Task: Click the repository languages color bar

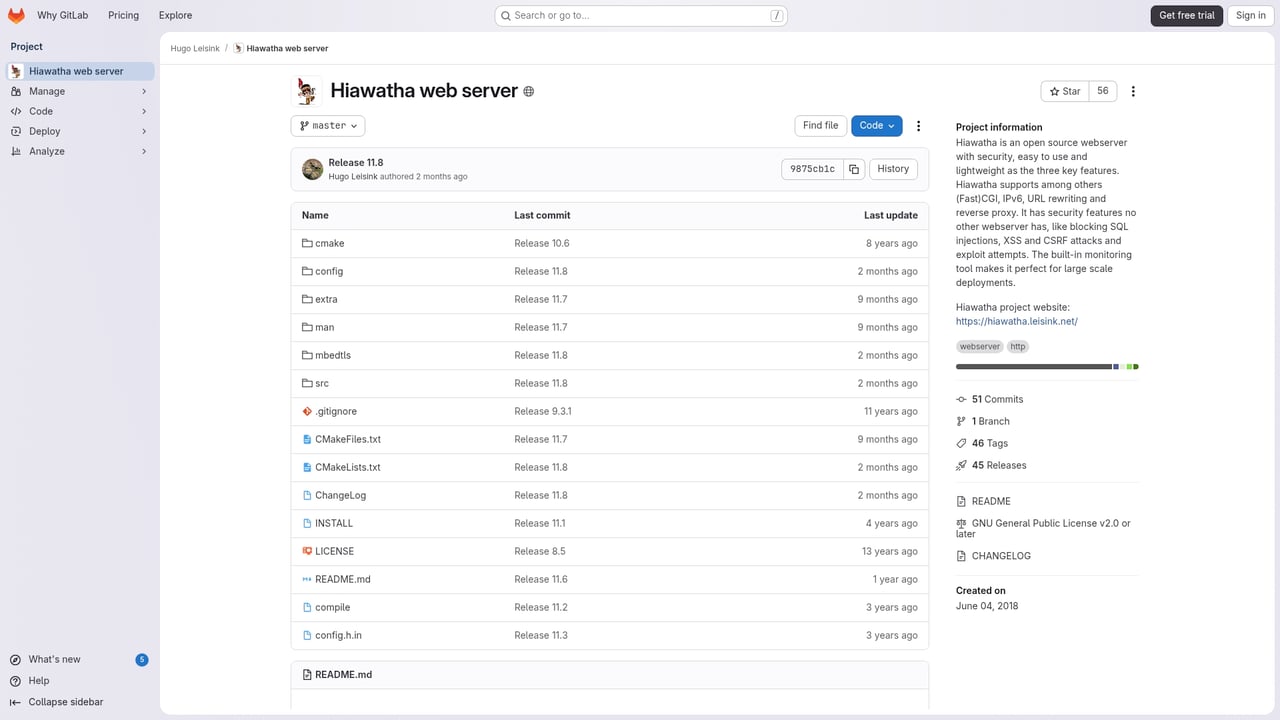Action: (1046, 367)
